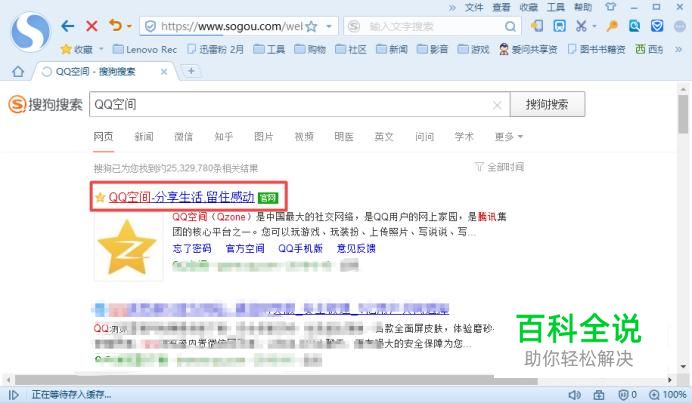The image size is (692, 403).
Task: Open the QQ空间-分享生活 留住感动 result link
Action: (181, 197)
